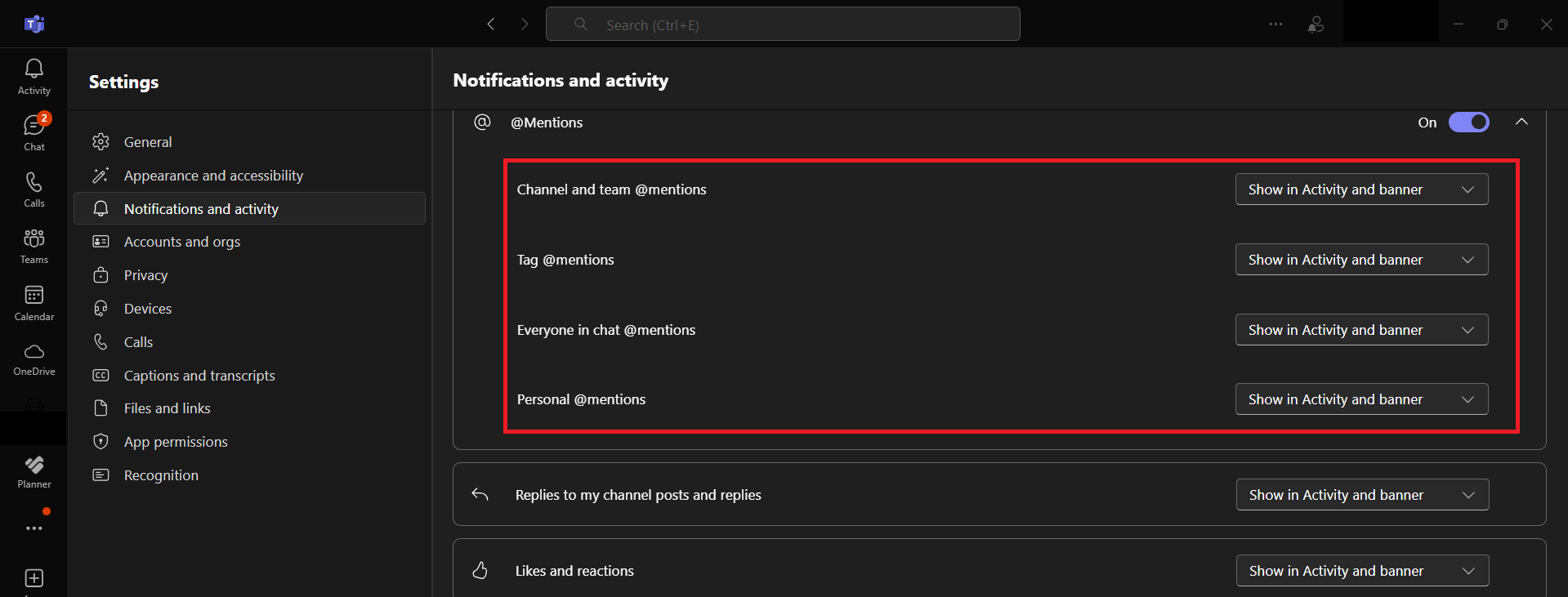This screenshot has height=597, width=1568.
Task: Select Notifications and activity settings
Action: coord(249,208)
